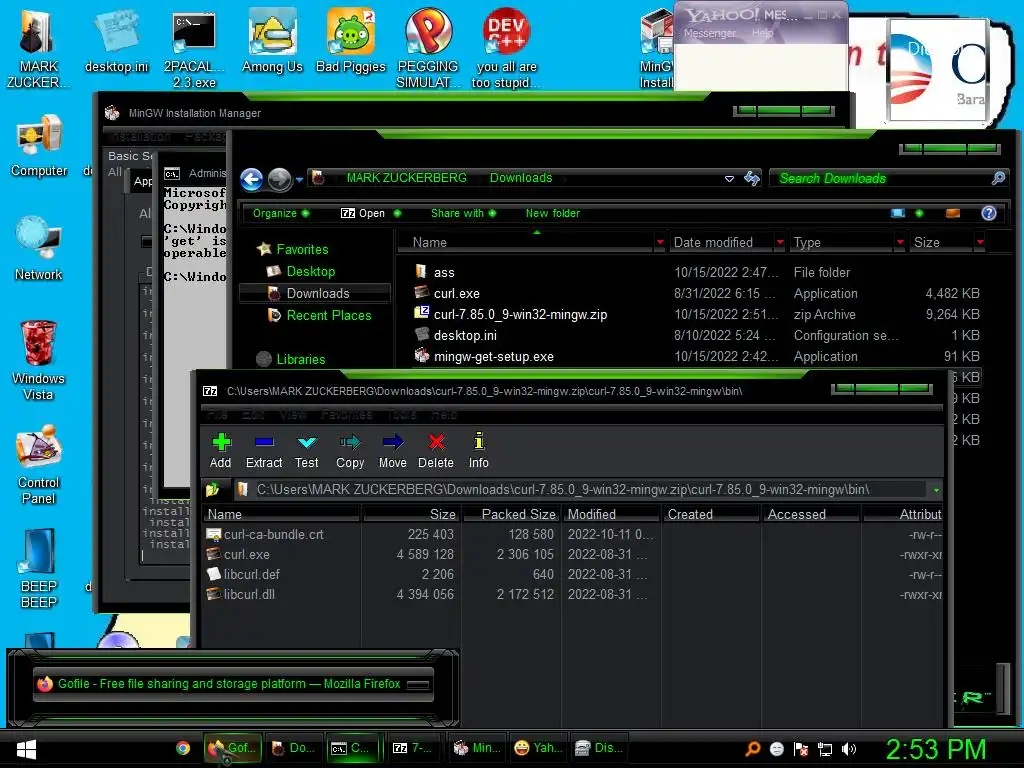Click the red Delete icon in 7-Zip
Image resolution: width=1024 pixels, height=768 pixels.
[436, 442]
